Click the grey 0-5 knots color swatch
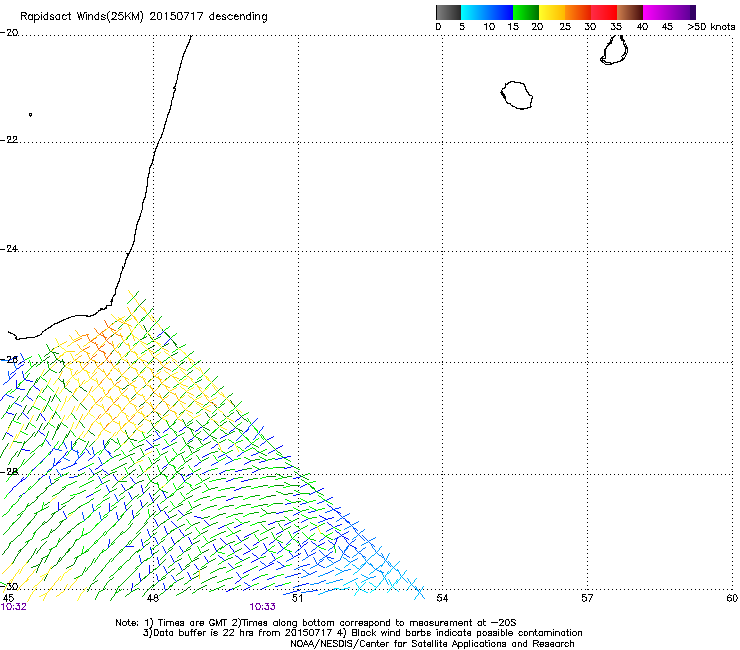The image size is (740, 650). coord(448,12)
